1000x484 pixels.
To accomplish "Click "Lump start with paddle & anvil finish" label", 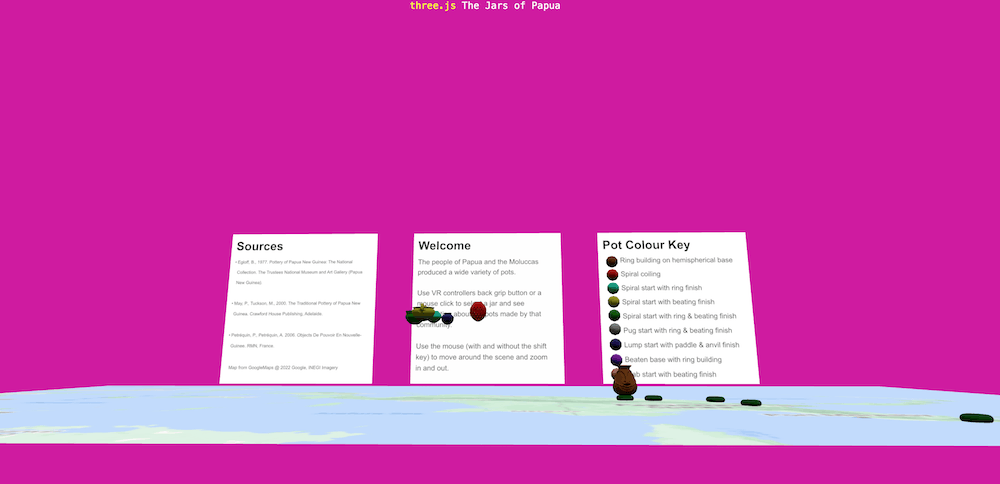I will (682, 345).
